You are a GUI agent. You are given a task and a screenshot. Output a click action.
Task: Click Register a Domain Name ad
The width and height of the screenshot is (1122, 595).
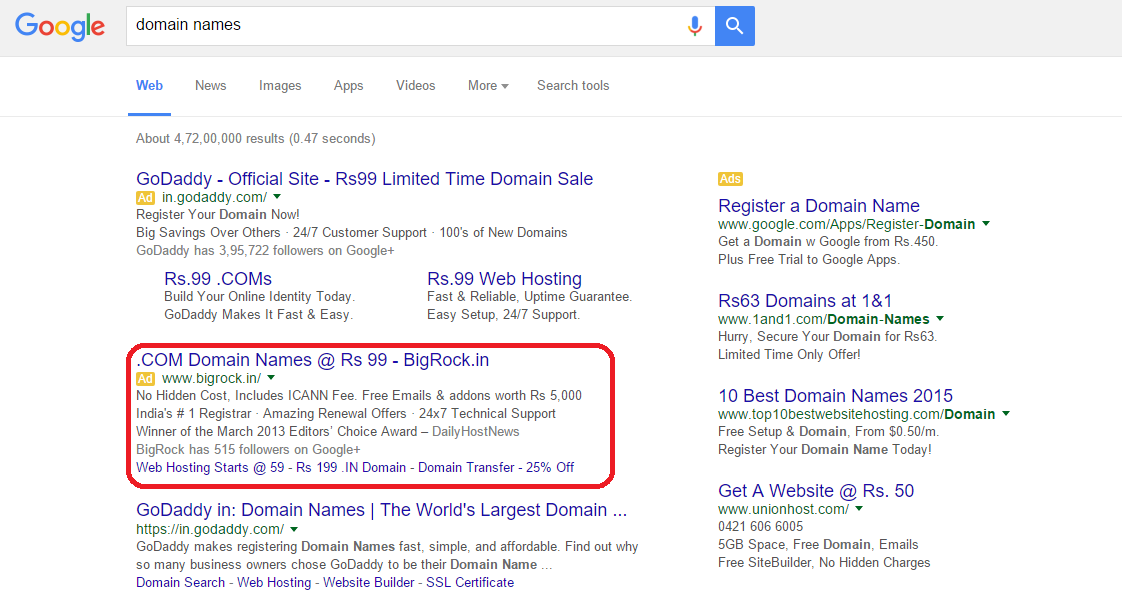click(818, 206)
